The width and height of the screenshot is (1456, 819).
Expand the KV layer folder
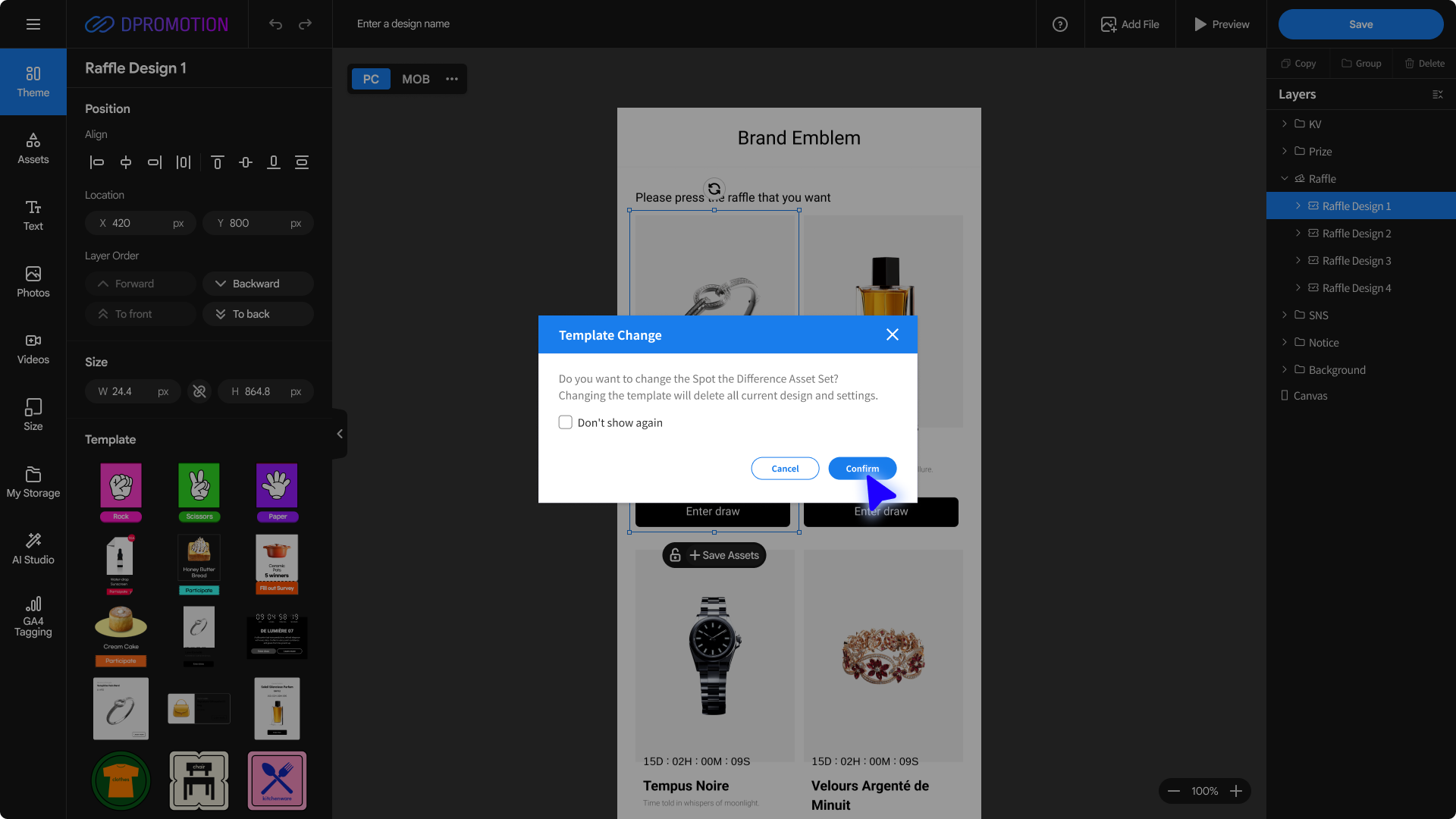pos(1285,124)
